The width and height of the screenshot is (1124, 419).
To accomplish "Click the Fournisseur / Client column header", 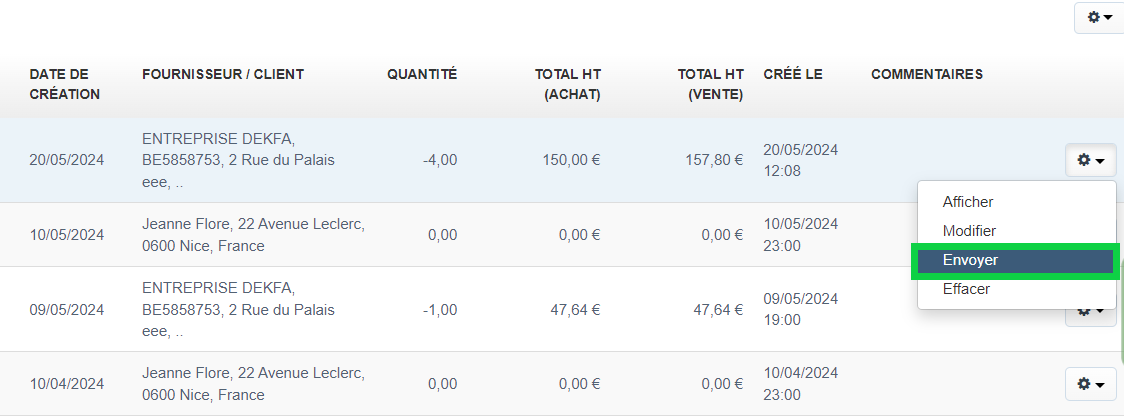I will pyautogui.click(x=223, y=74).
